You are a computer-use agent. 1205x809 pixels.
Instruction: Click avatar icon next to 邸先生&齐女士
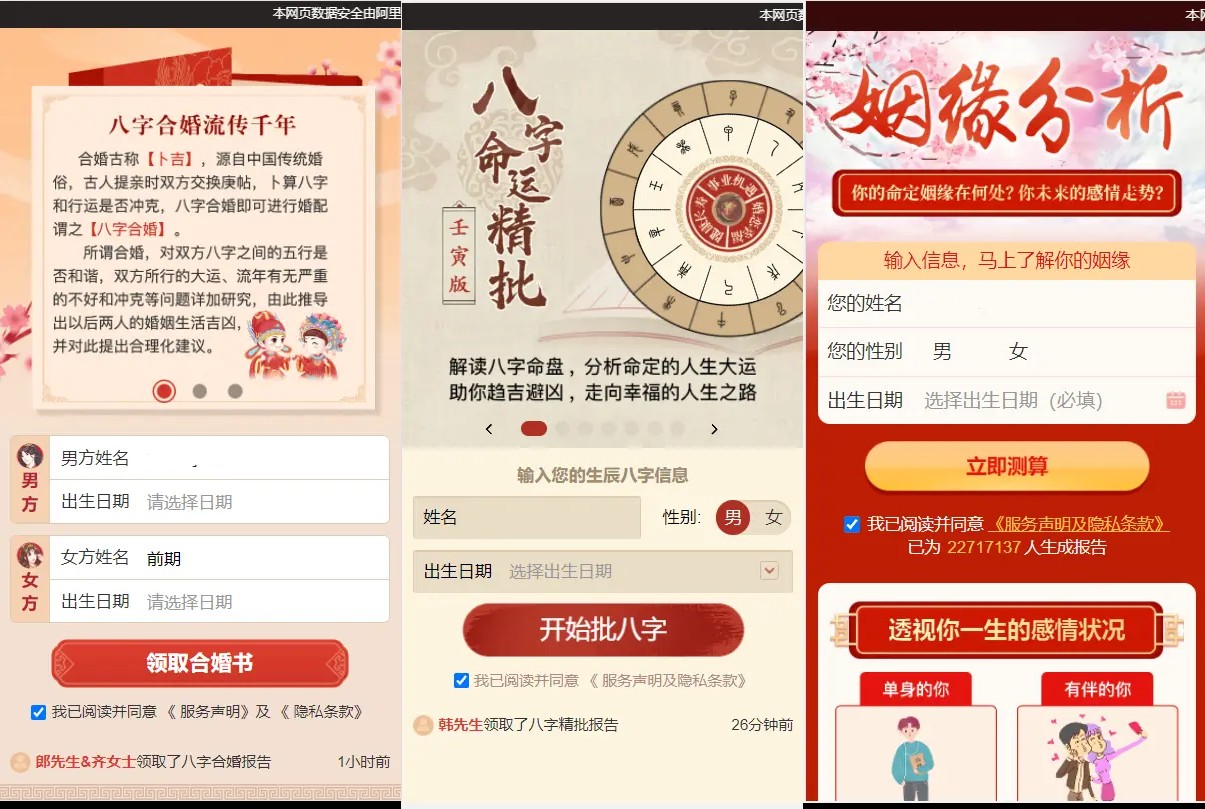pos(20,762)
